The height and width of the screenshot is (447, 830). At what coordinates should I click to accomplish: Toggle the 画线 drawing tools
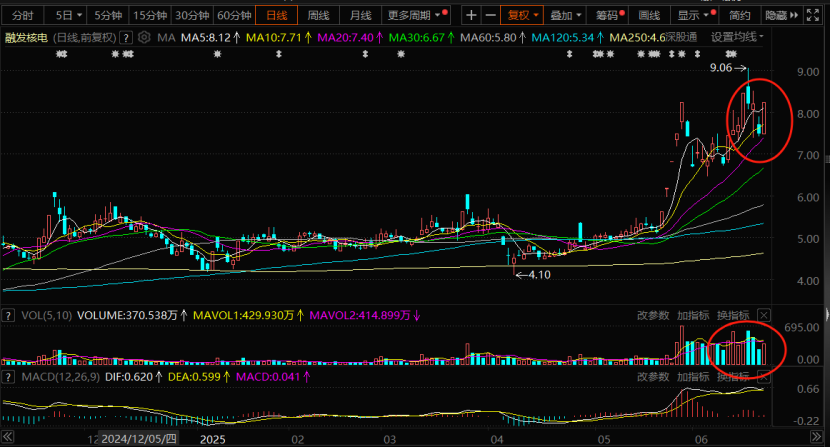tap(649, 16)
